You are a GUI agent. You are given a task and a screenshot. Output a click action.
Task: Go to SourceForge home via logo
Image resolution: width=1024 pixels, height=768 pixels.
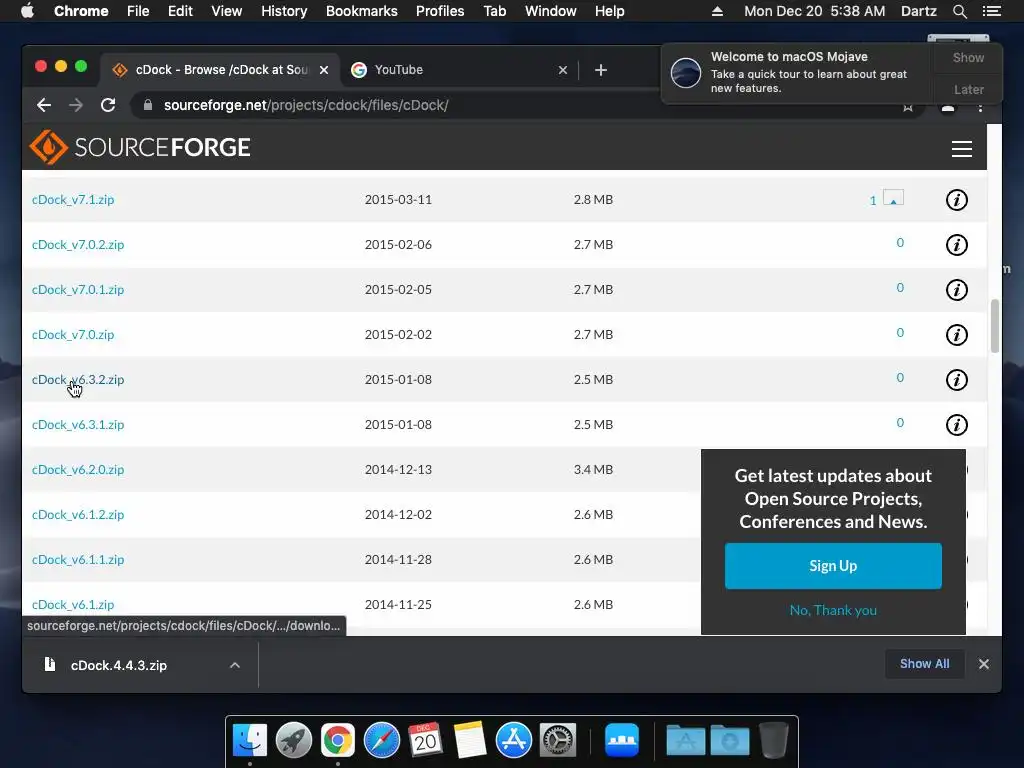[140, 147]
